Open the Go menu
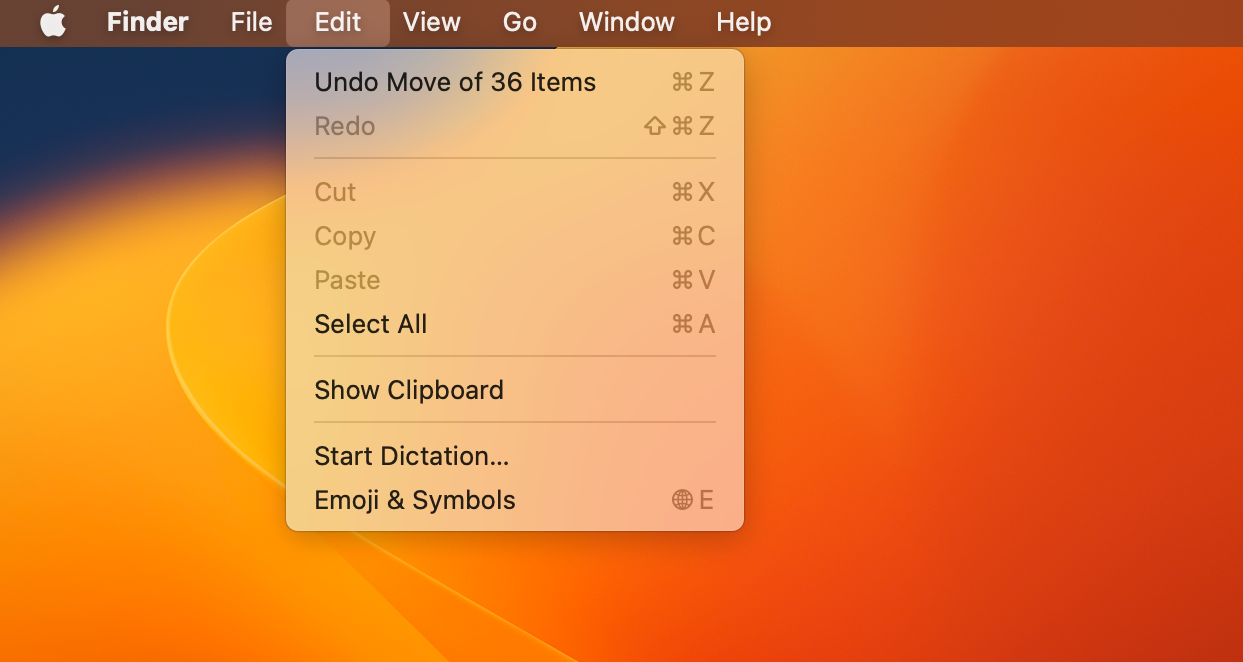This screenshot has width=1243, height=662. click(520, 22)
